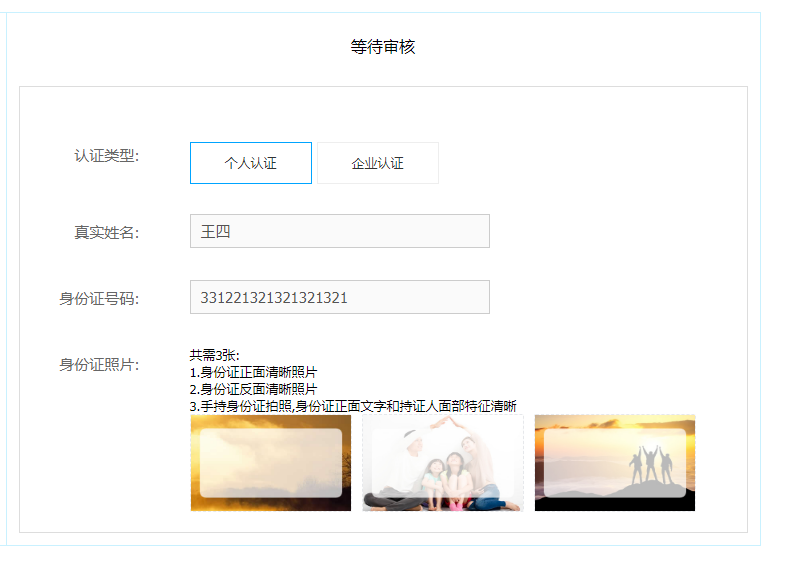
Task: Focus the 身份证号码 number field
Action: (339, 297)
